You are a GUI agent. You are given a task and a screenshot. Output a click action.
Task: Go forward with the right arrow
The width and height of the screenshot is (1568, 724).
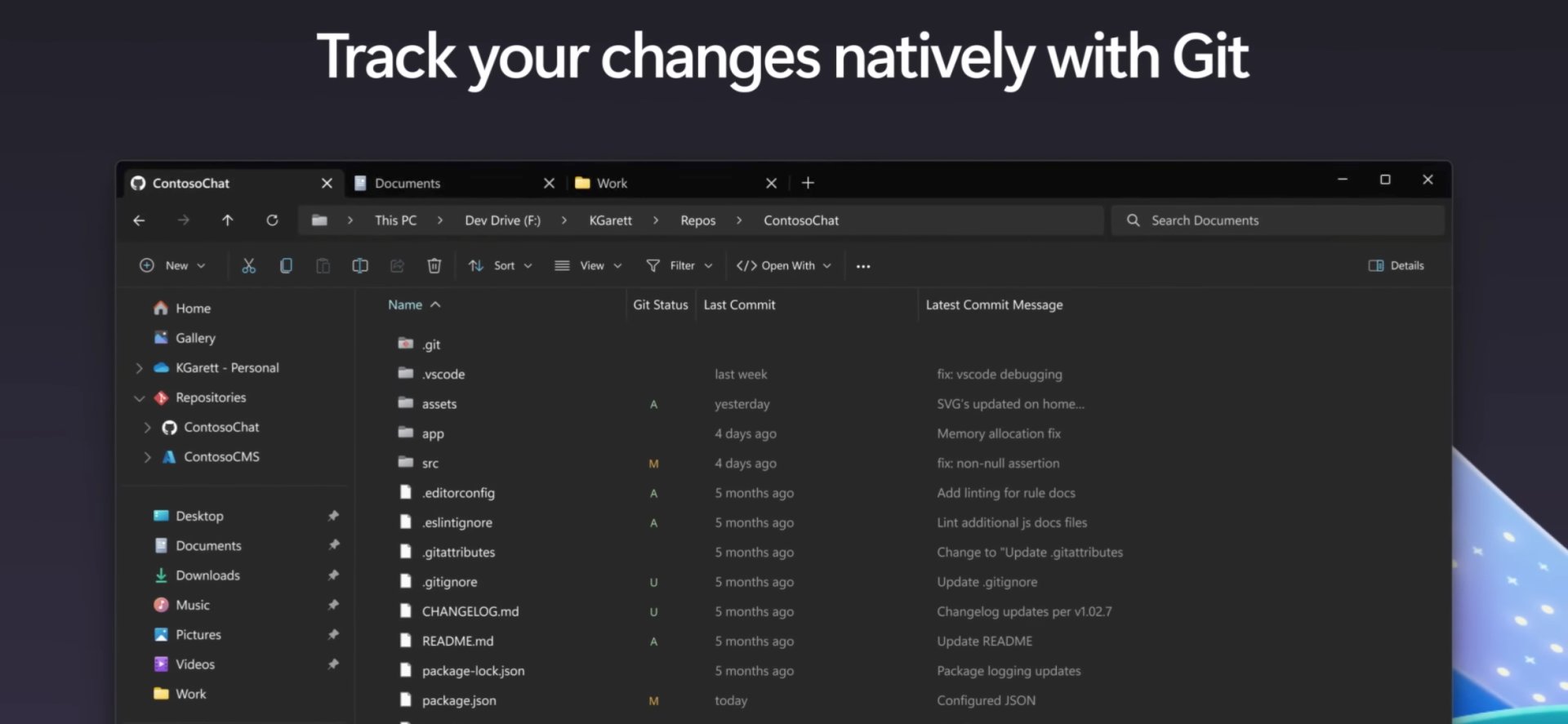183,220
